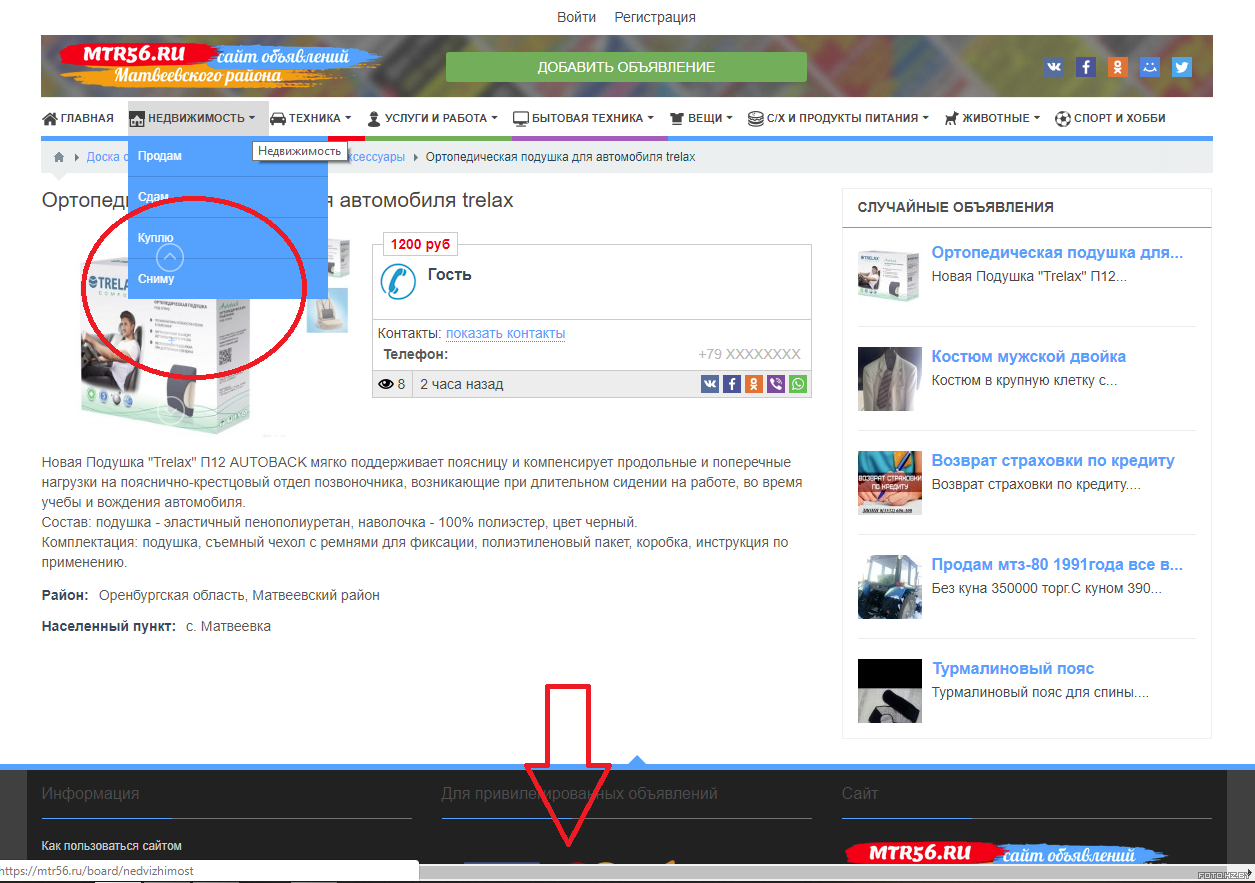Open Moi Mir page from header icons
This screenshot has width=1255, height=883.
tap(1150, 67)
